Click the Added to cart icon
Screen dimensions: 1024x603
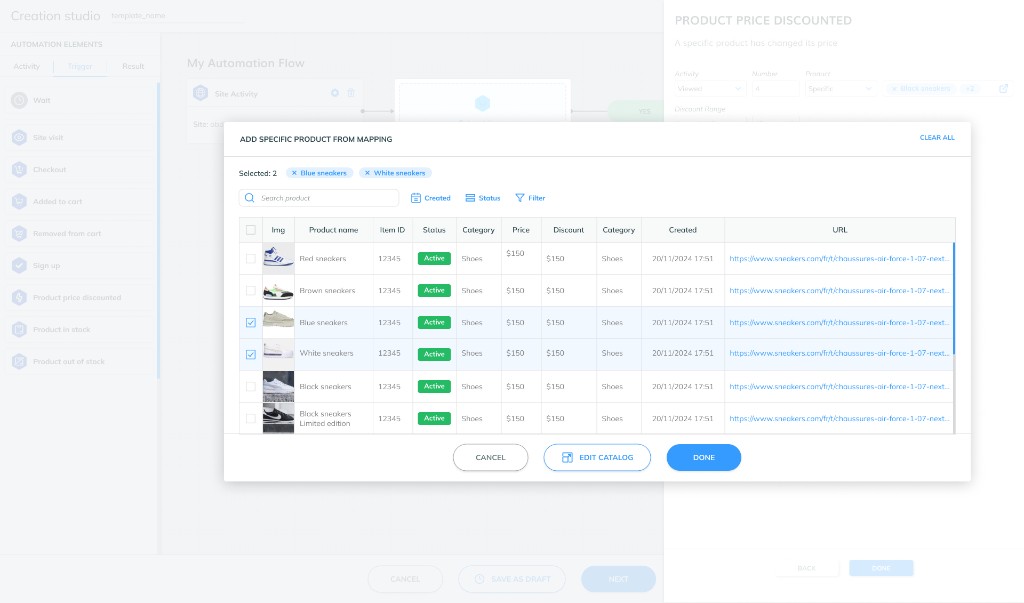point(20,201)
